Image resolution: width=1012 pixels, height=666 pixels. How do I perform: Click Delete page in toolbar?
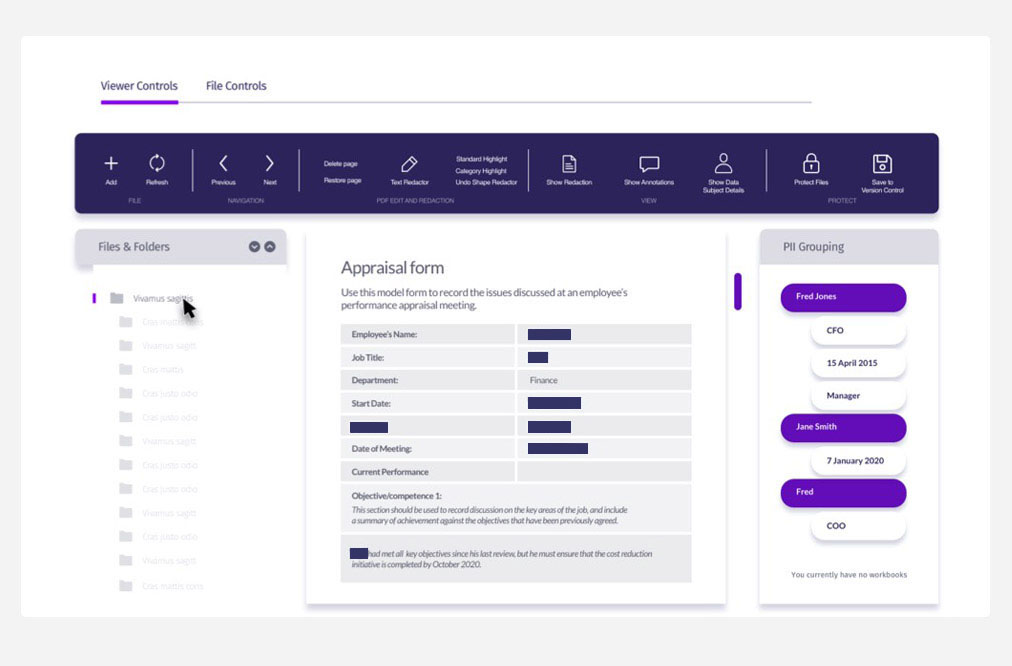[x=340, y=163]
